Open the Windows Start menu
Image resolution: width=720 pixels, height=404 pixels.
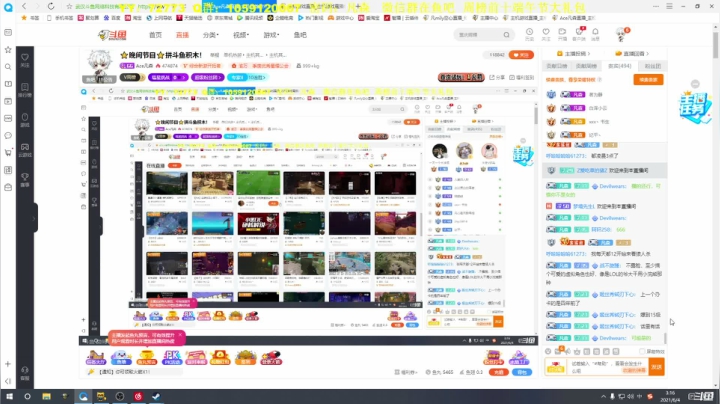[x=9, y=396]
